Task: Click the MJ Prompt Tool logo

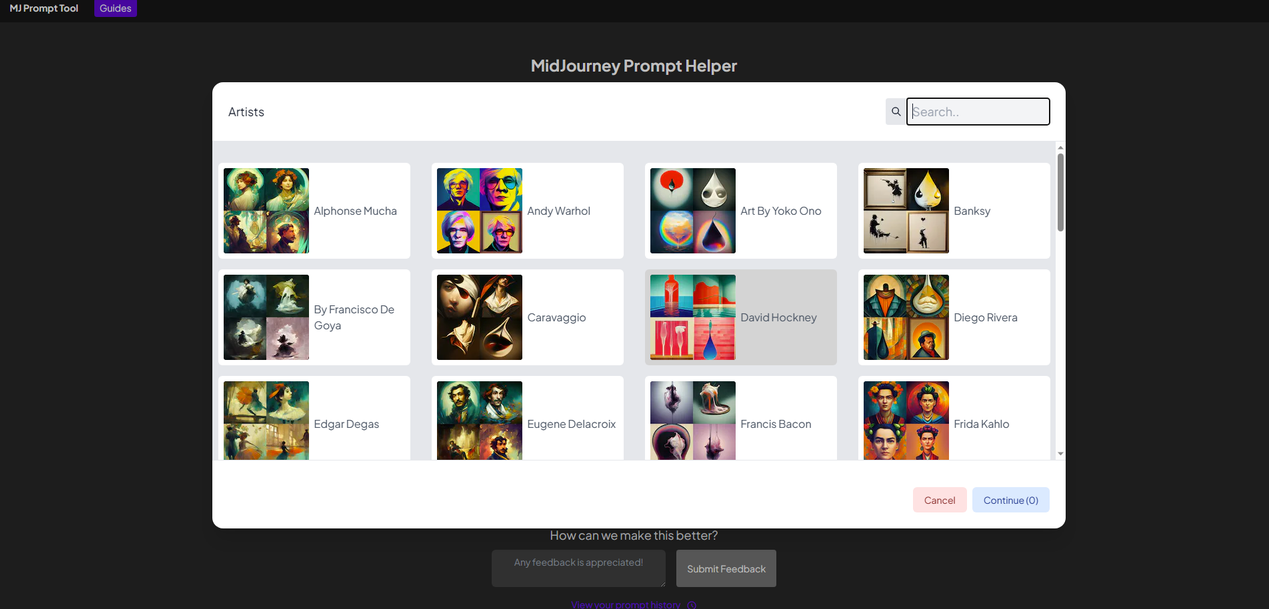Action: [x=44, y=9]
